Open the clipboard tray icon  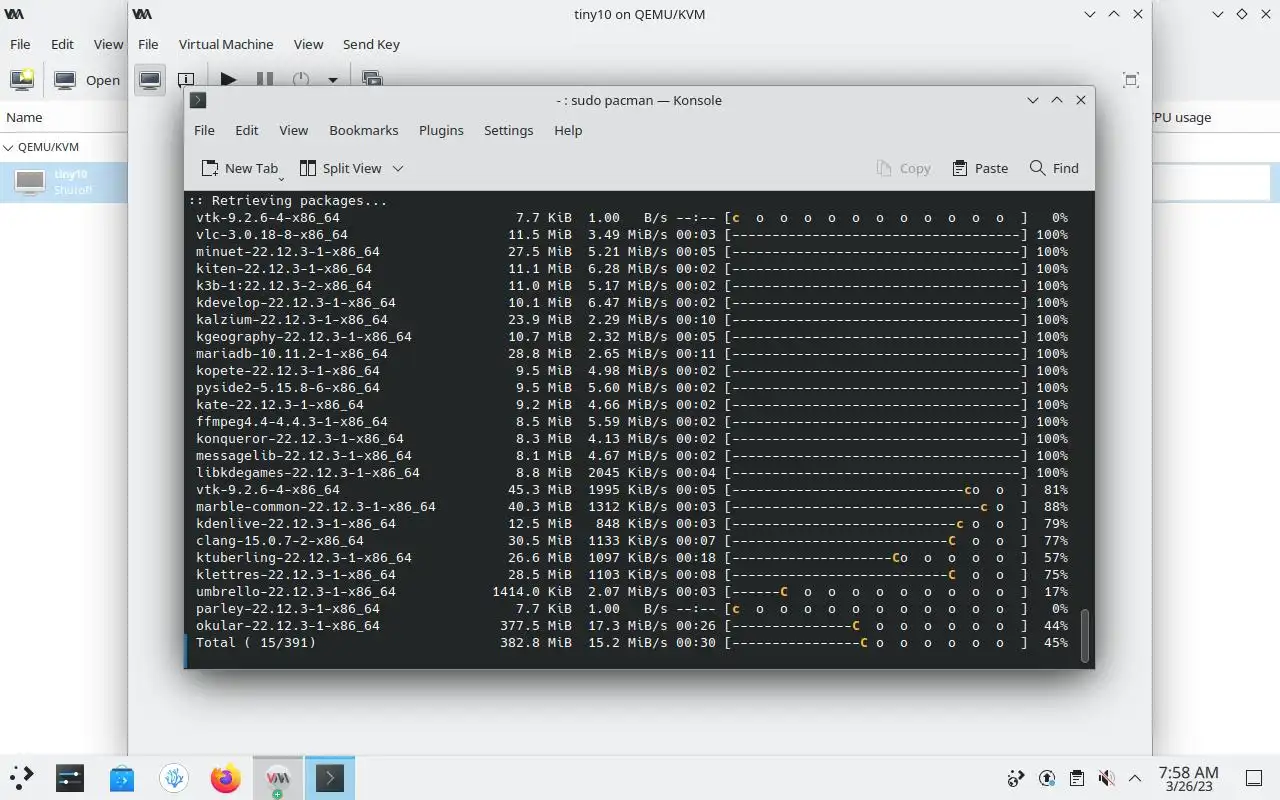1076,778
